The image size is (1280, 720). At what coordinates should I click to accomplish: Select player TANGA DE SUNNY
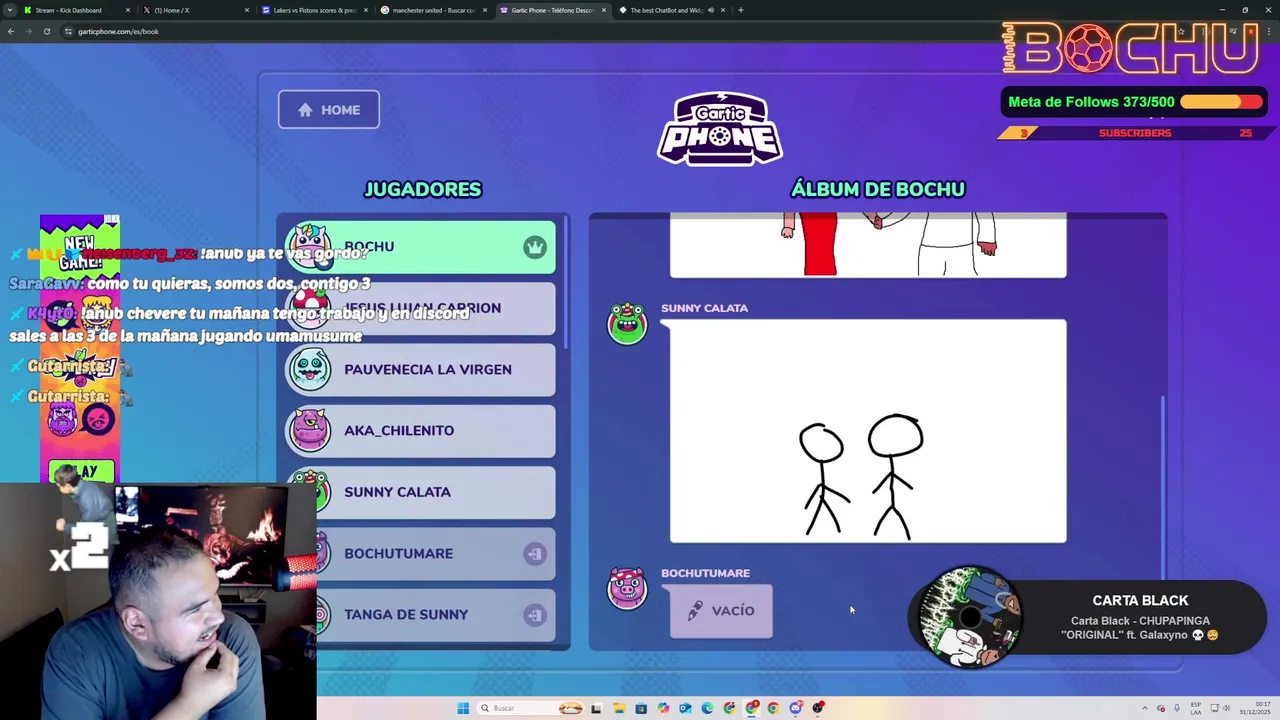420,614
